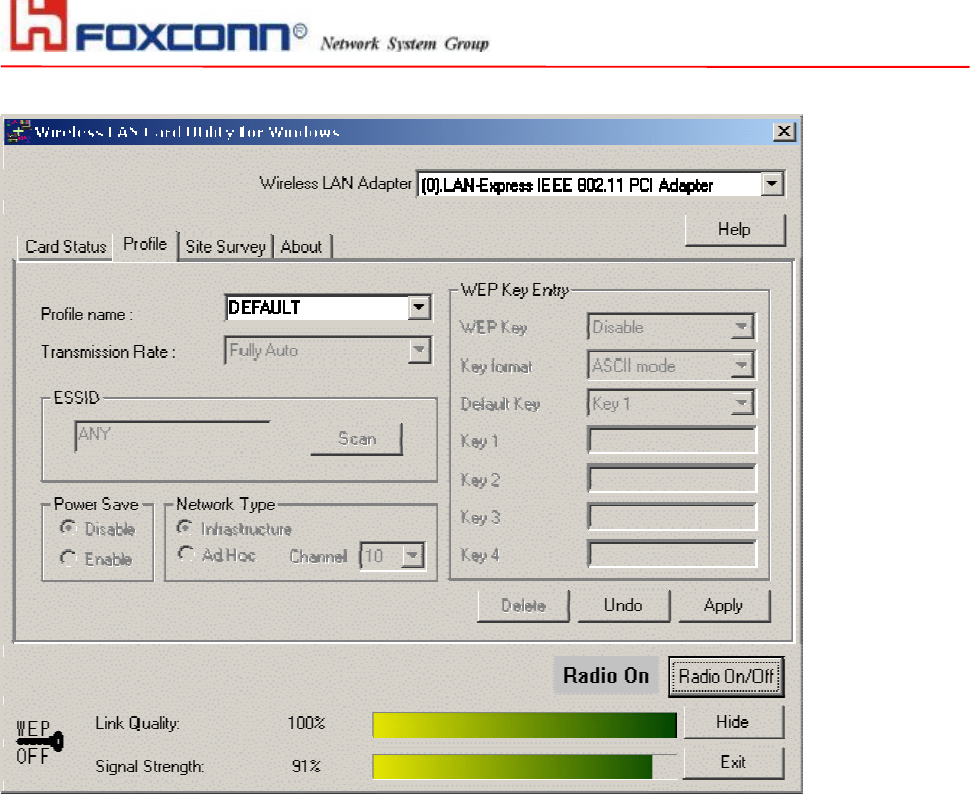Click the Link Quality progress bar

click(x=525, y=725)
